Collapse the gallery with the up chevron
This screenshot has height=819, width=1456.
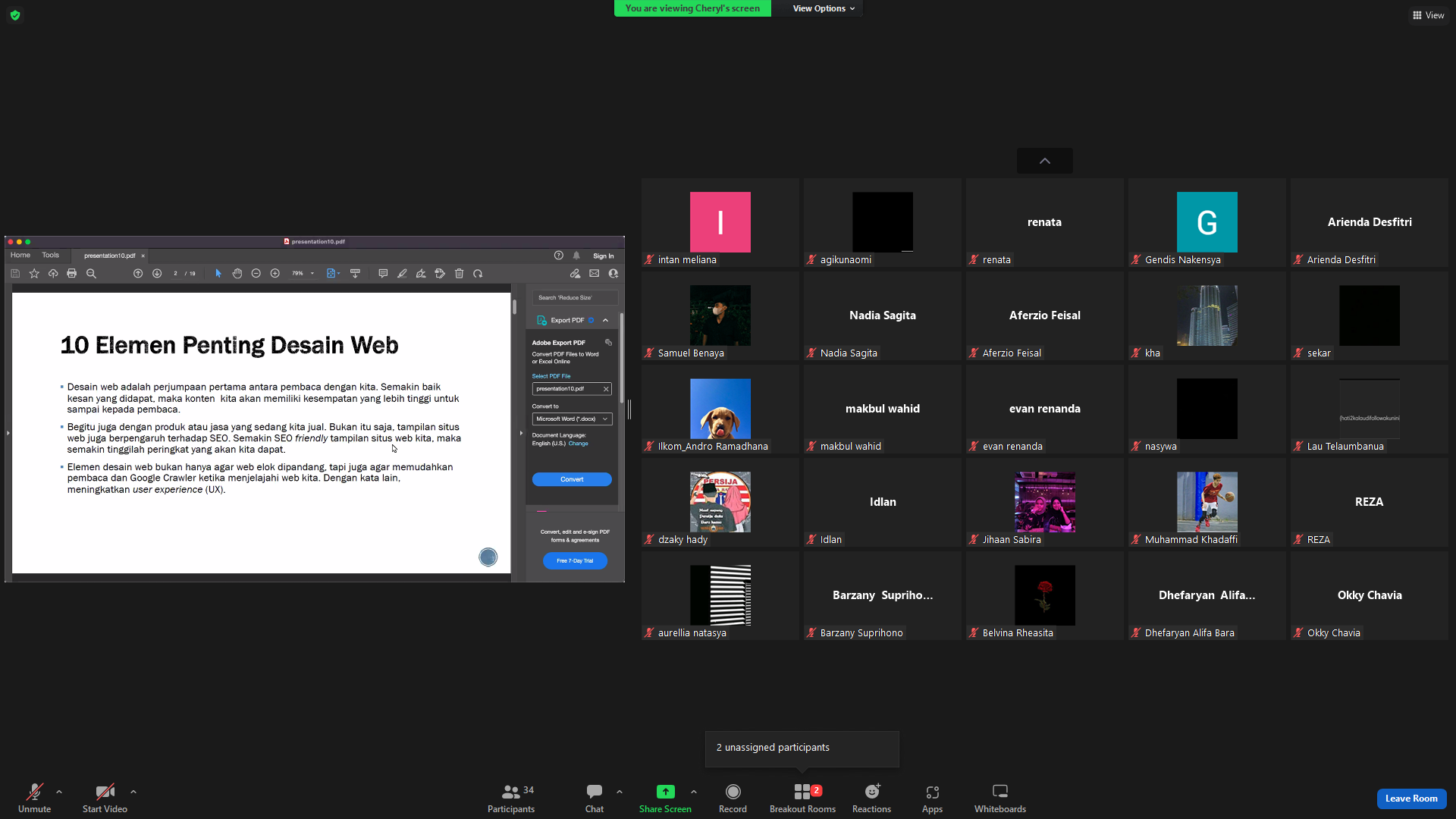[1045, 161]
